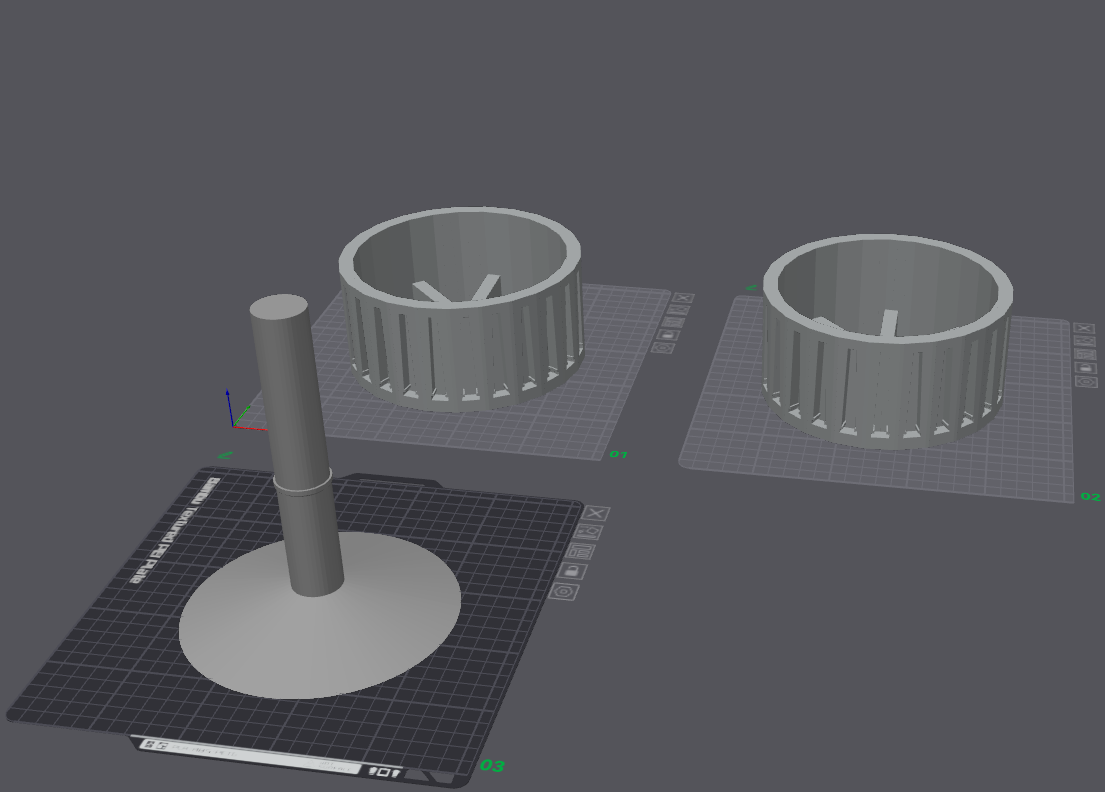Image resolution: width=1105 pixels, height=792 pixels.
Task: Toggle the lock on plate 01
Action: (667, 335)
